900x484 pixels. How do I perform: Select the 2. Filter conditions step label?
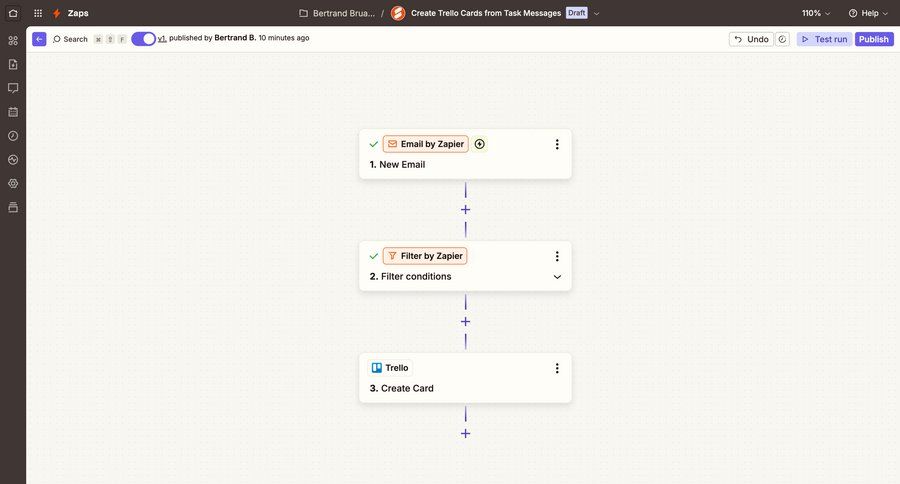coord(410,276)
